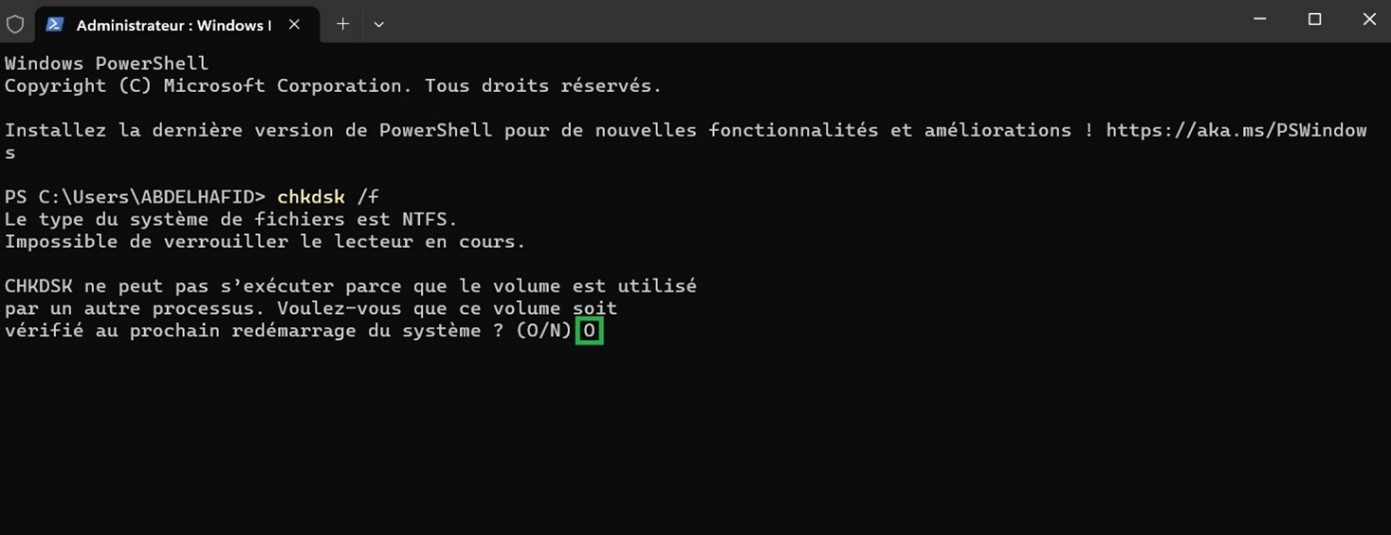Click the Copyright Microsoft Corporation line
This screenshot has width=1391, height=535.
[333, 86]
